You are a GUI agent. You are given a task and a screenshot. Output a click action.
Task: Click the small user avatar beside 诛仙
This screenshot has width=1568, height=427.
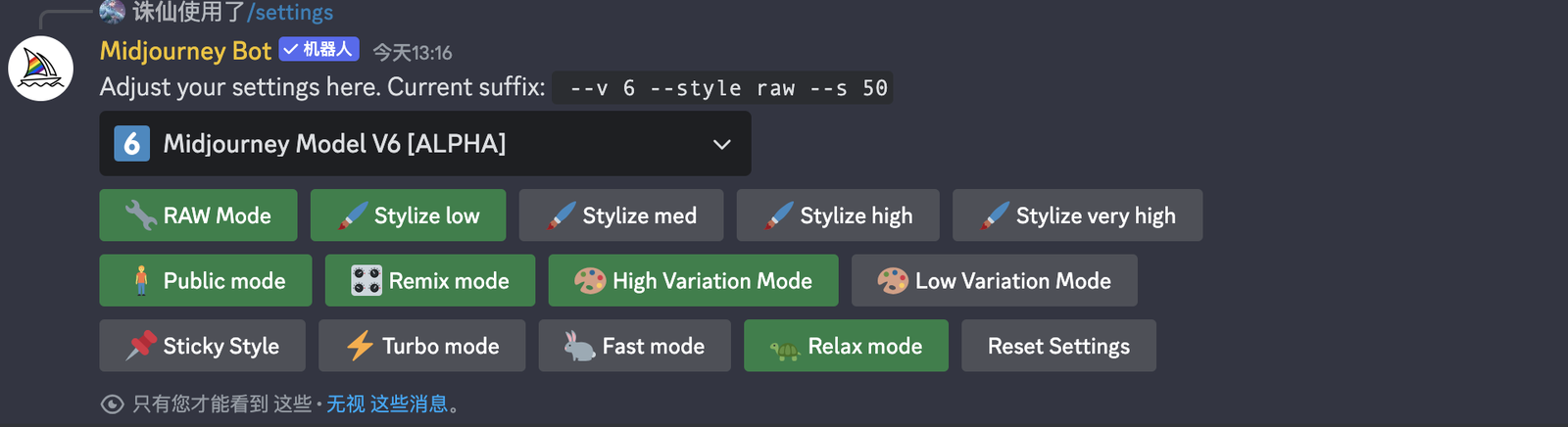click(113, 11)
